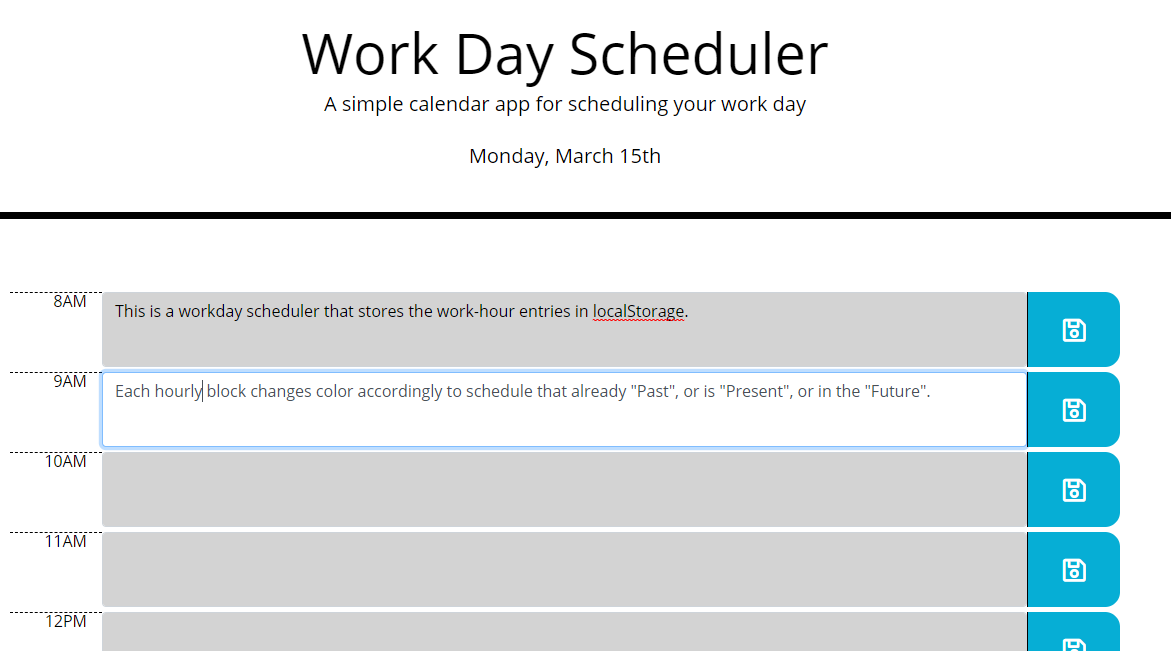Click inside the empty 11AM entry field
The width and height of the screenshot is (1171, 651).
pyautogui.click(x=564, y=569)
